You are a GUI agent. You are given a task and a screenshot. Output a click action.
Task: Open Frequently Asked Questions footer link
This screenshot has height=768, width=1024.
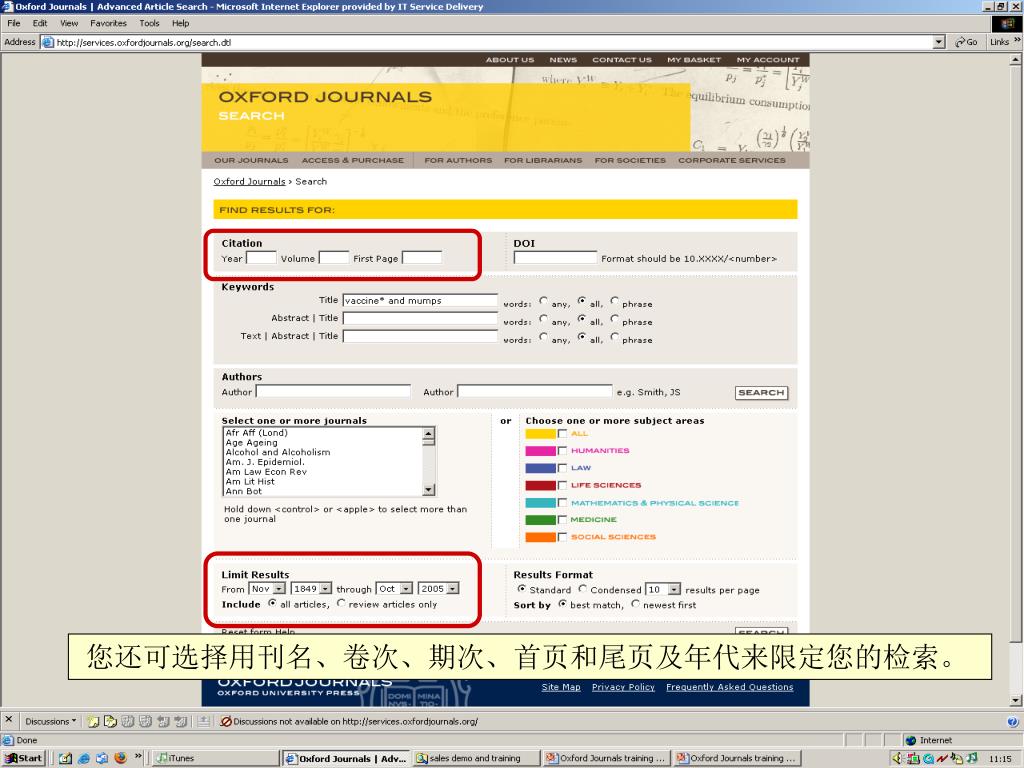(x=729, y=687)
